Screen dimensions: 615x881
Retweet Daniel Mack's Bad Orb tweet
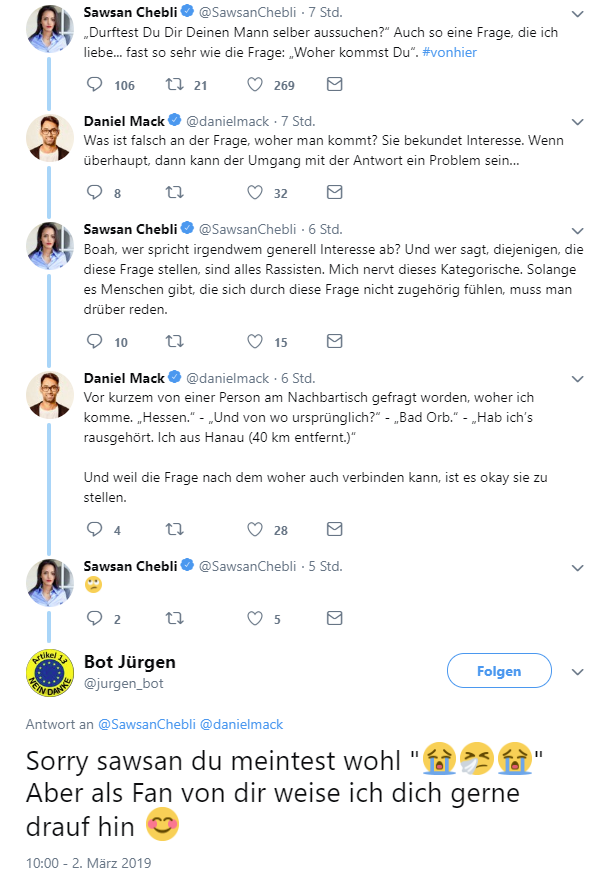(x=175, y=529)
